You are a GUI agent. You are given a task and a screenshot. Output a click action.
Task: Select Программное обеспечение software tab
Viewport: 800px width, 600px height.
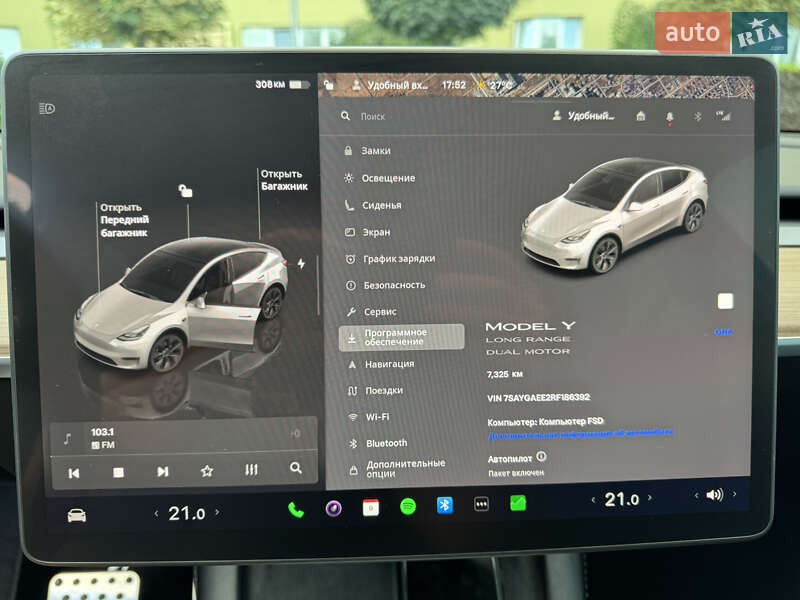[x=402, y=337]
